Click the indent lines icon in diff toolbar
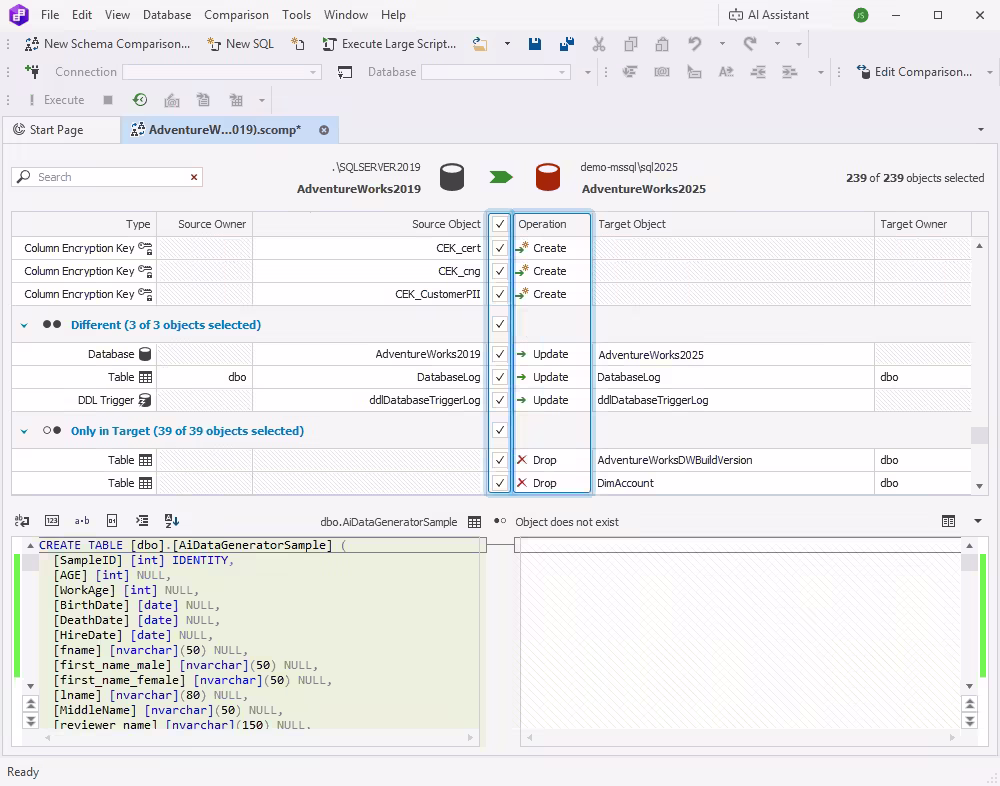Image resolution: width=1000 pixels, height=786 pixels. click(x=142, y=521)
